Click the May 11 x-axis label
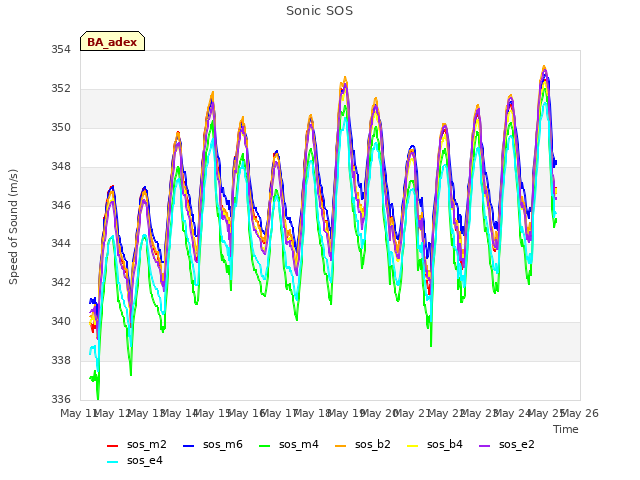This screenshot has height=480, width=640. [79, 413]
